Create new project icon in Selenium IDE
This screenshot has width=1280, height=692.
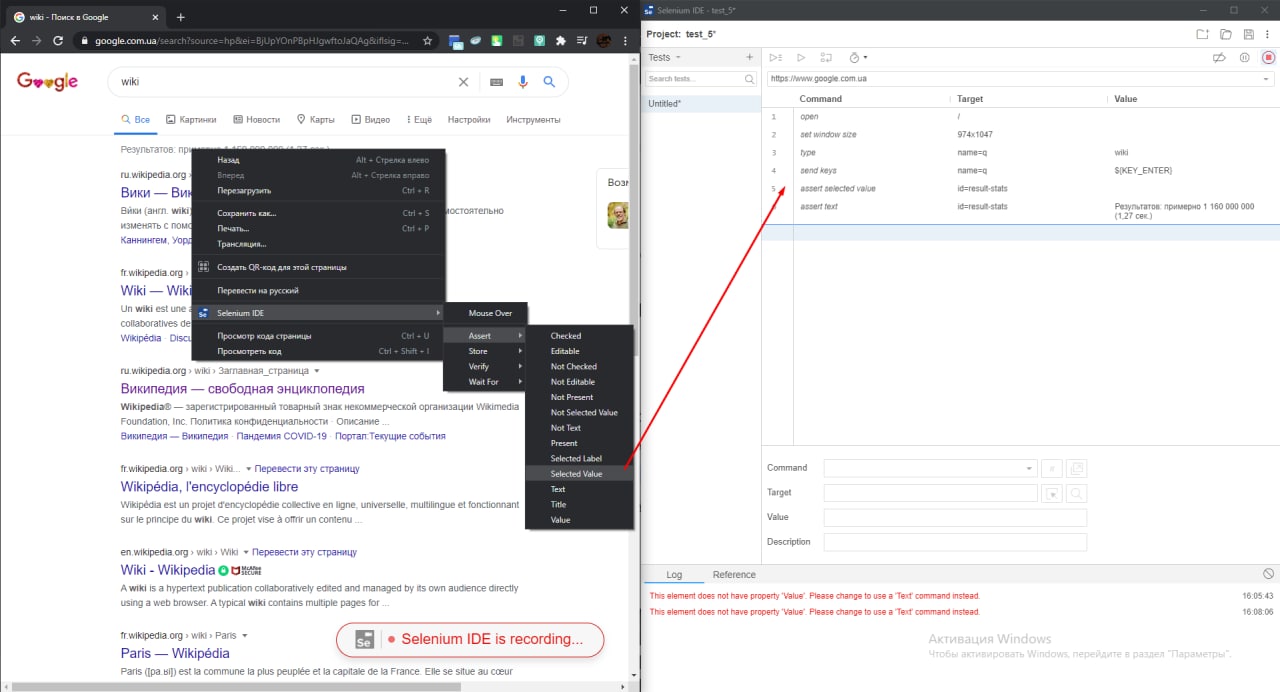click(1202, 34)
